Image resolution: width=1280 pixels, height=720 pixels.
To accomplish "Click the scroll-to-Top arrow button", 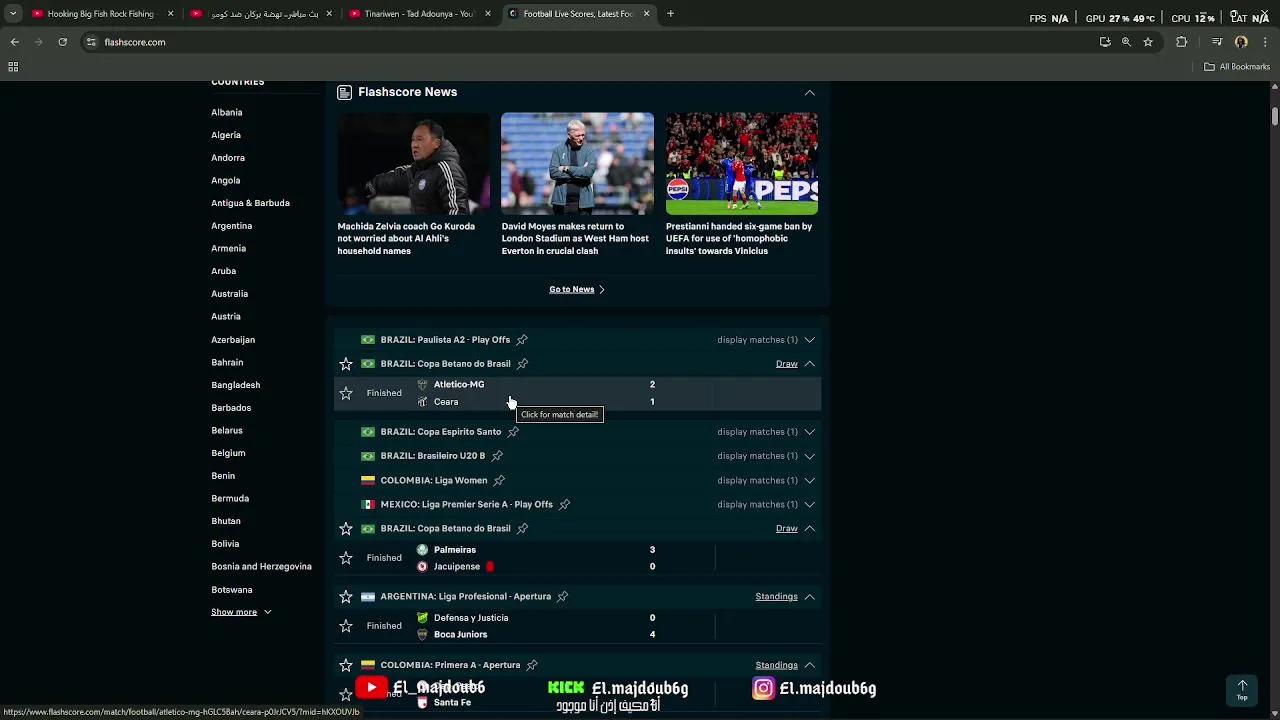I will tap(1242, 690).
